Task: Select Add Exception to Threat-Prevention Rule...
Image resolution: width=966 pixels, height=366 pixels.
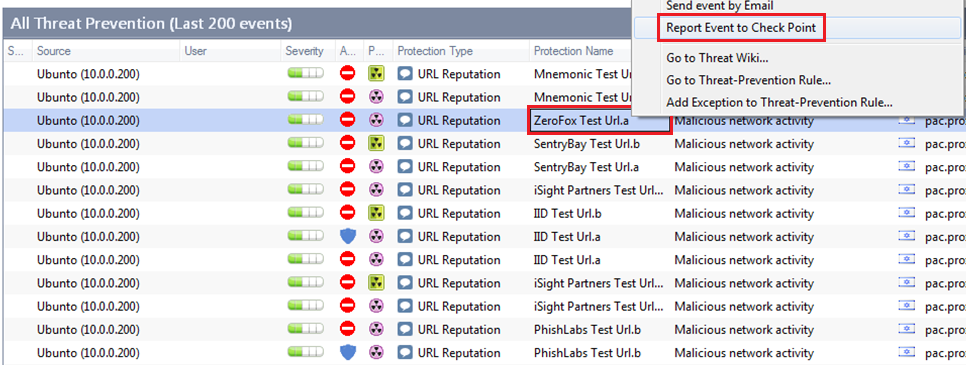Action: point(779,102)
